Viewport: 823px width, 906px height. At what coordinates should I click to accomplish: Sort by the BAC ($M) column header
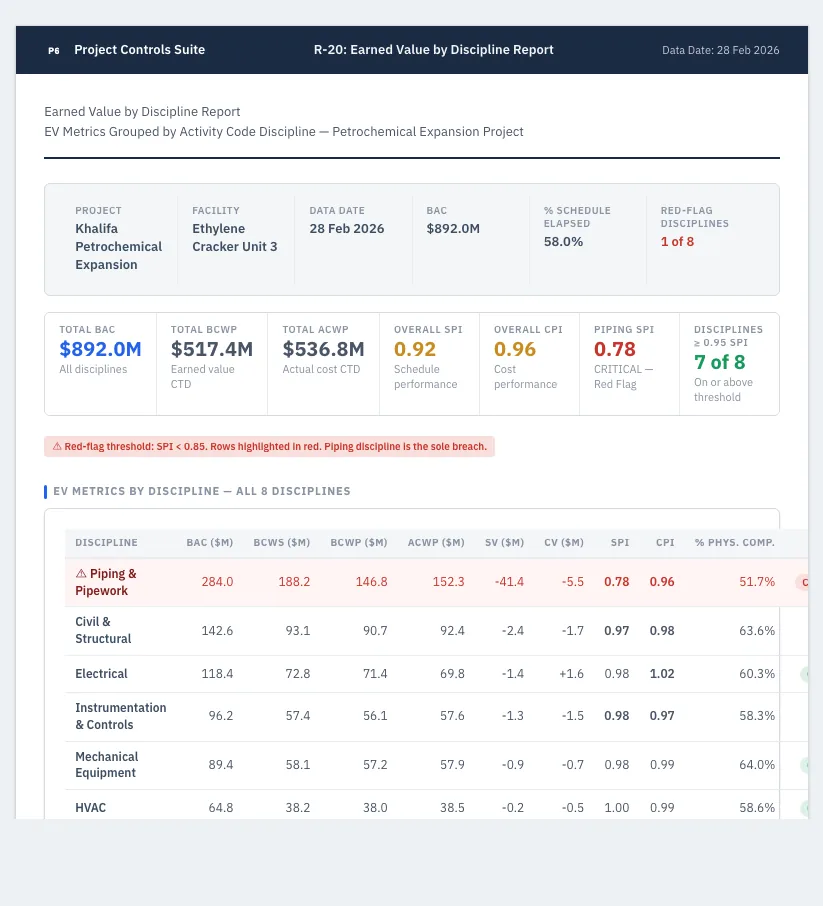[x=209, y=543]
